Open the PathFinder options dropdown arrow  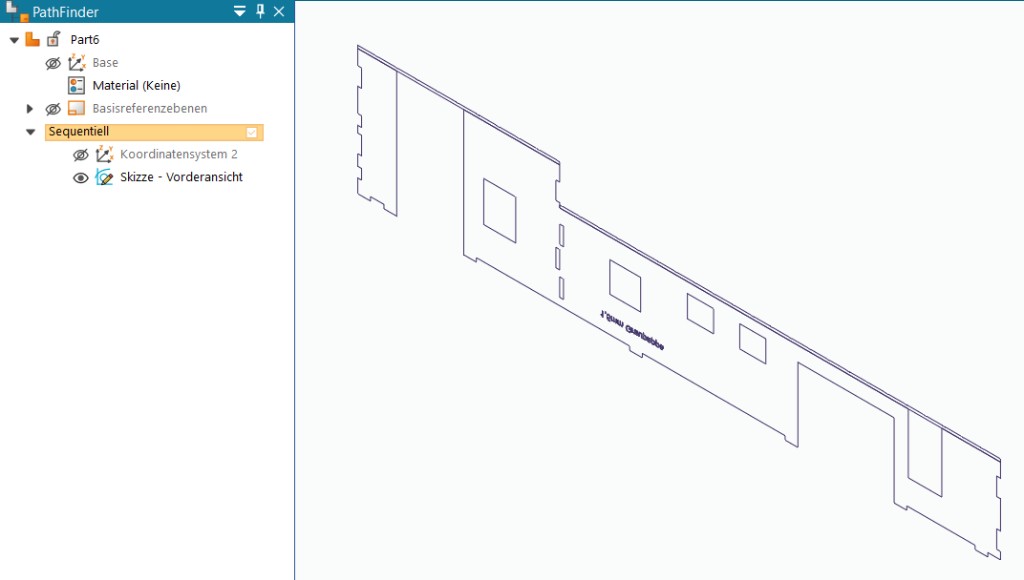240,11
